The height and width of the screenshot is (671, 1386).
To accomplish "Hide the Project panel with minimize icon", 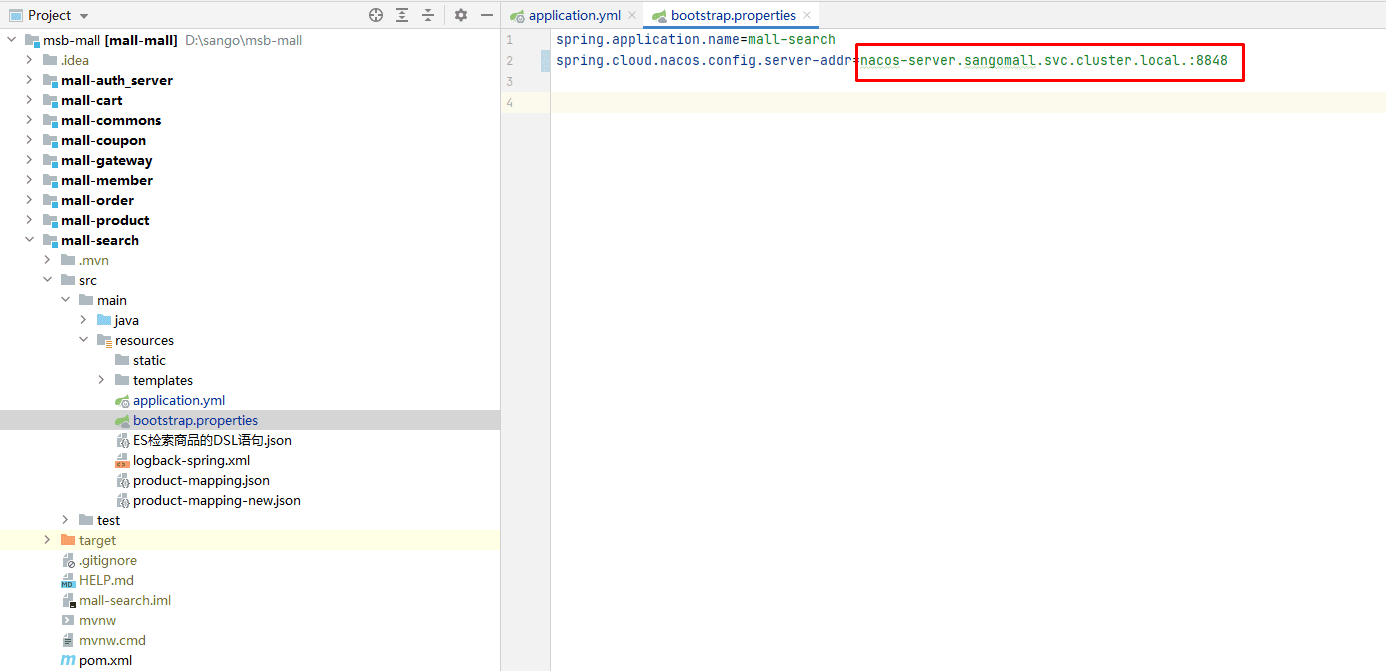I will (487, 15).
